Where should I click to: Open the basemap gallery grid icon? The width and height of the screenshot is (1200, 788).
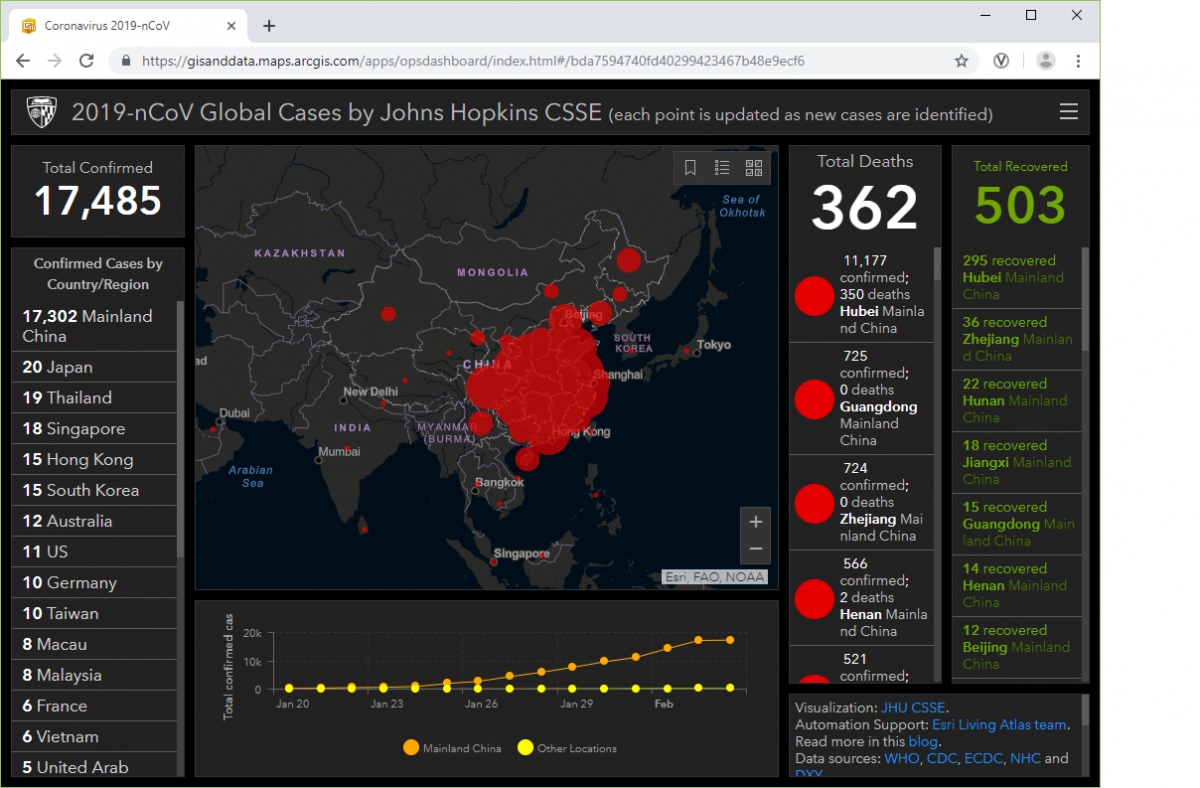pos(754,168)
